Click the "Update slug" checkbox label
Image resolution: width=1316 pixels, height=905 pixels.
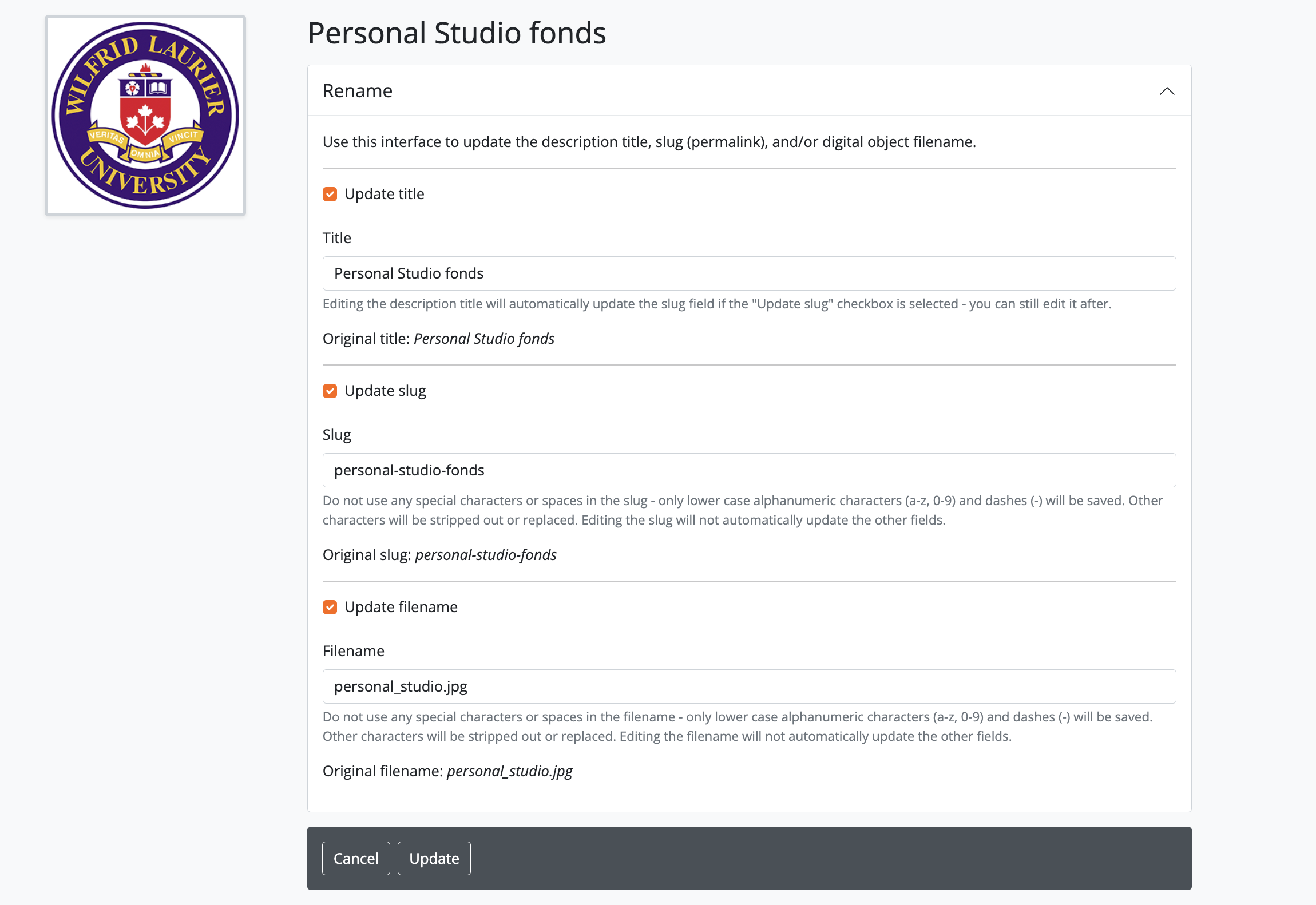click(x=385, y=391)
